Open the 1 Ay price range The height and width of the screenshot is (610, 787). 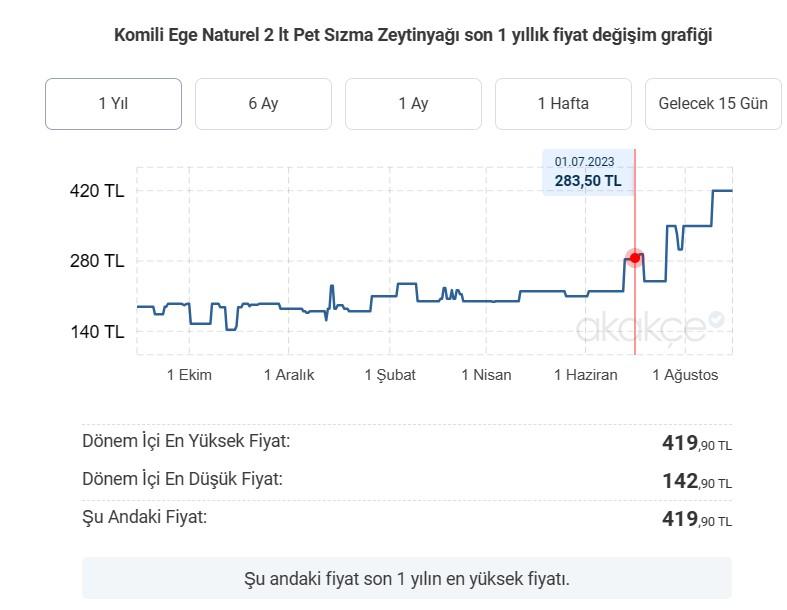click(x=413, y=104)
